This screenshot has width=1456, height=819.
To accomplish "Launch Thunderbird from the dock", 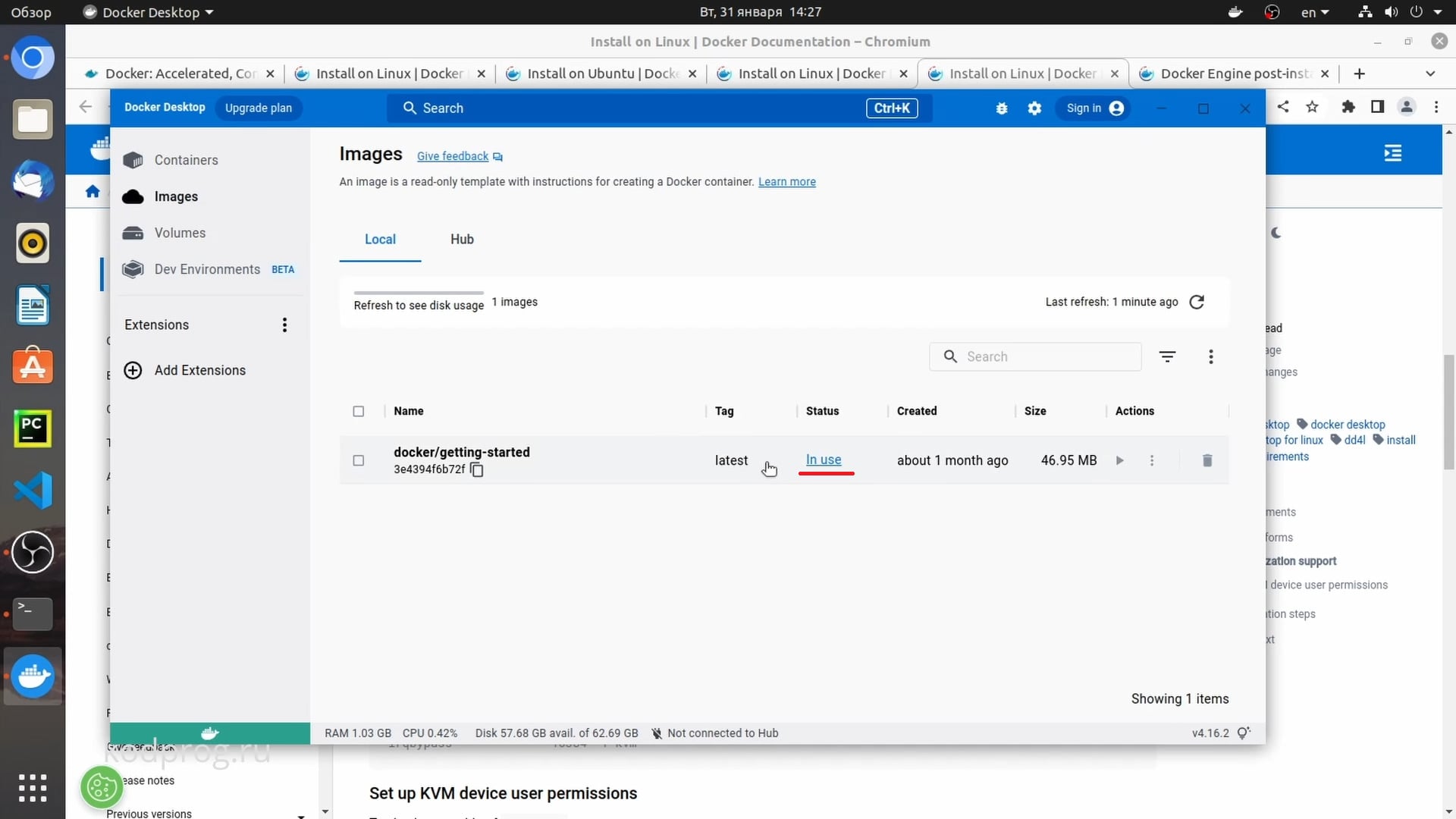I will pyautogui.click(x=33, y=181).
